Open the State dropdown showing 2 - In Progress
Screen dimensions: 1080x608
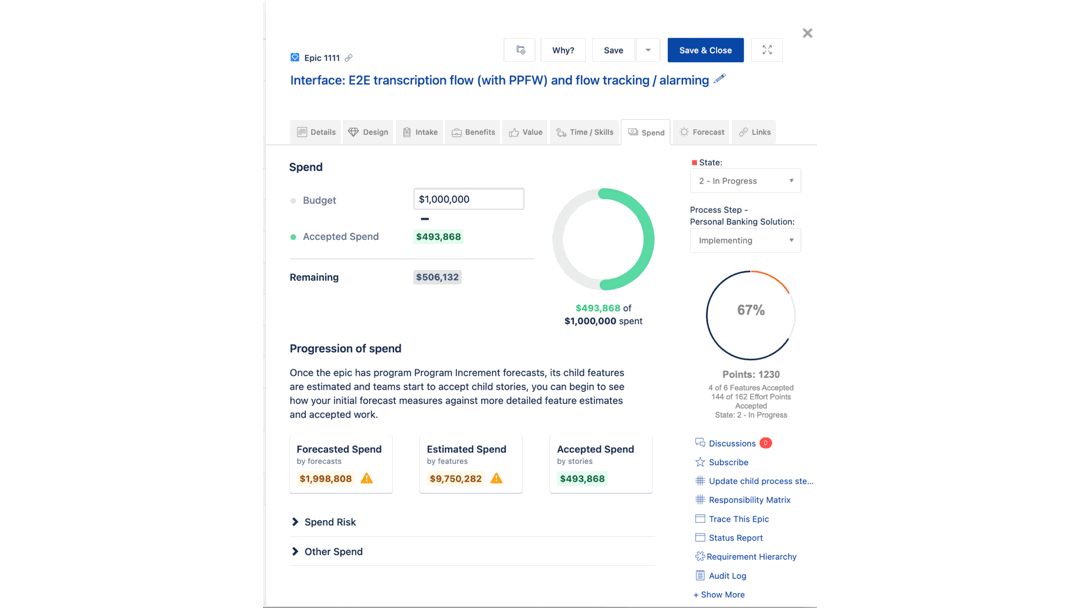(745, 180)
